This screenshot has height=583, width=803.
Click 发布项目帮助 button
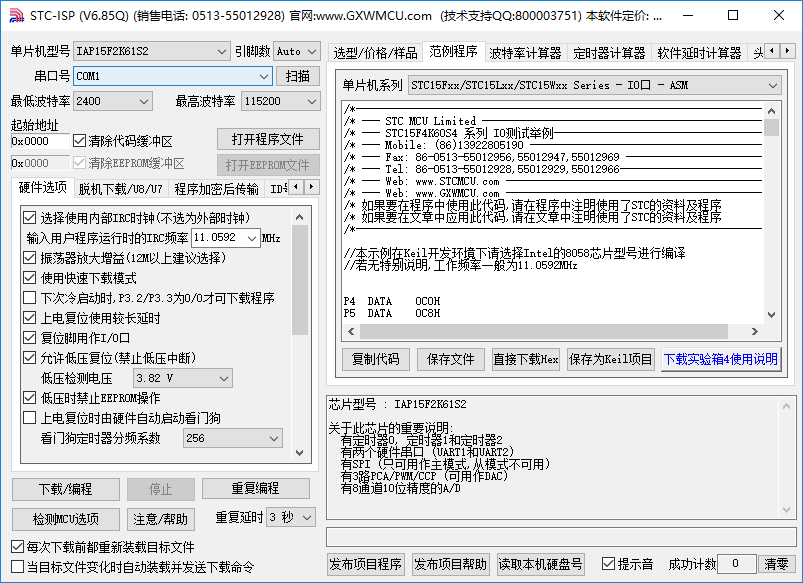click(x=450, y=564)
